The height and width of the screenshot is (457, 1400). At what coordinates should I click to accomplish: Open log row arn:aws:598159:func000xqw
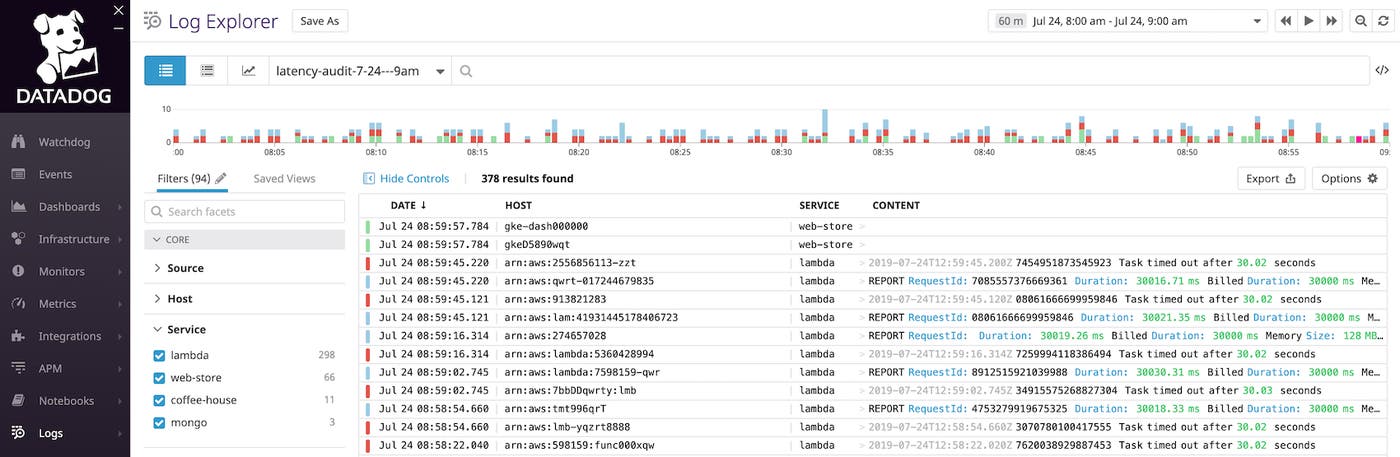875,445
